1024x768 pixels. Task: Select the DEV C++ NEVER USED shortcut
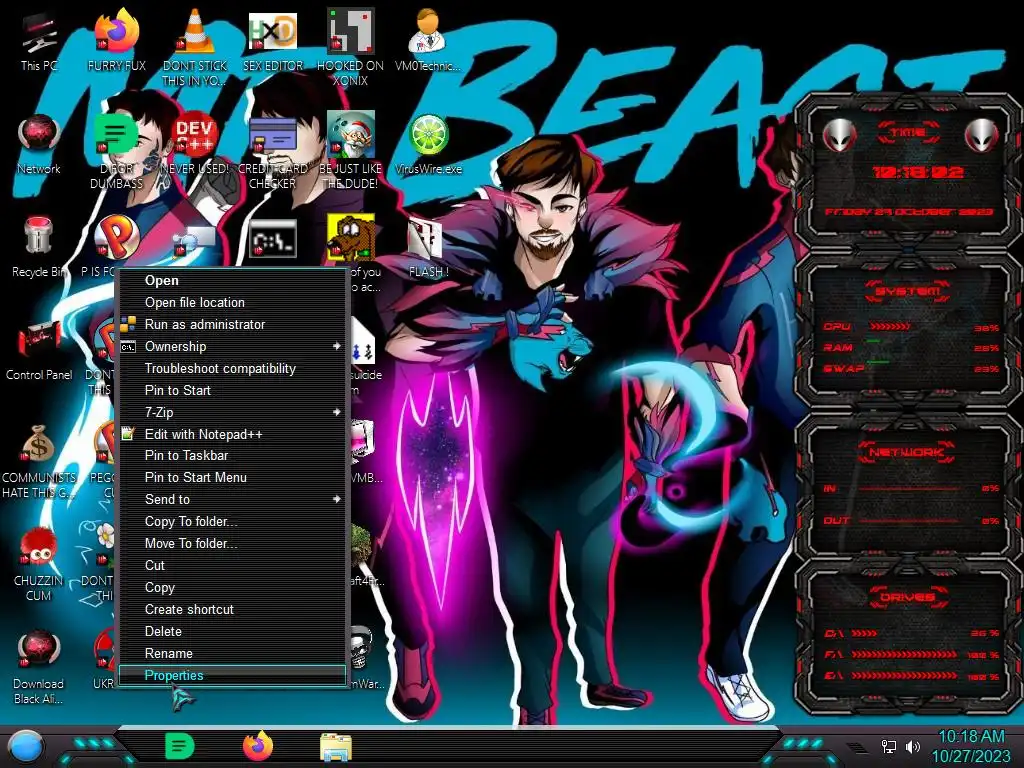click(195, 144)
